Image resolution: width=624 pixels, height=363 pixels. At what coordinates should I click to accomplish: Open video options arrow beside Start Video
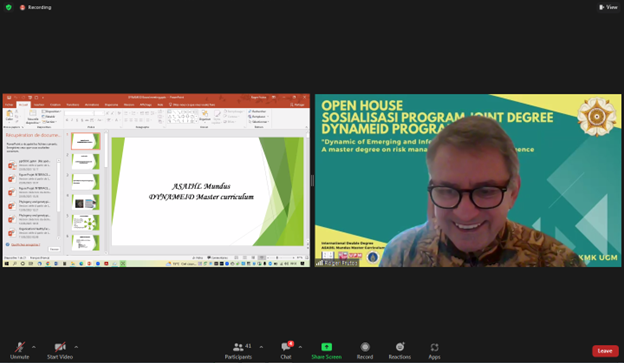click(x=76, y=347)
